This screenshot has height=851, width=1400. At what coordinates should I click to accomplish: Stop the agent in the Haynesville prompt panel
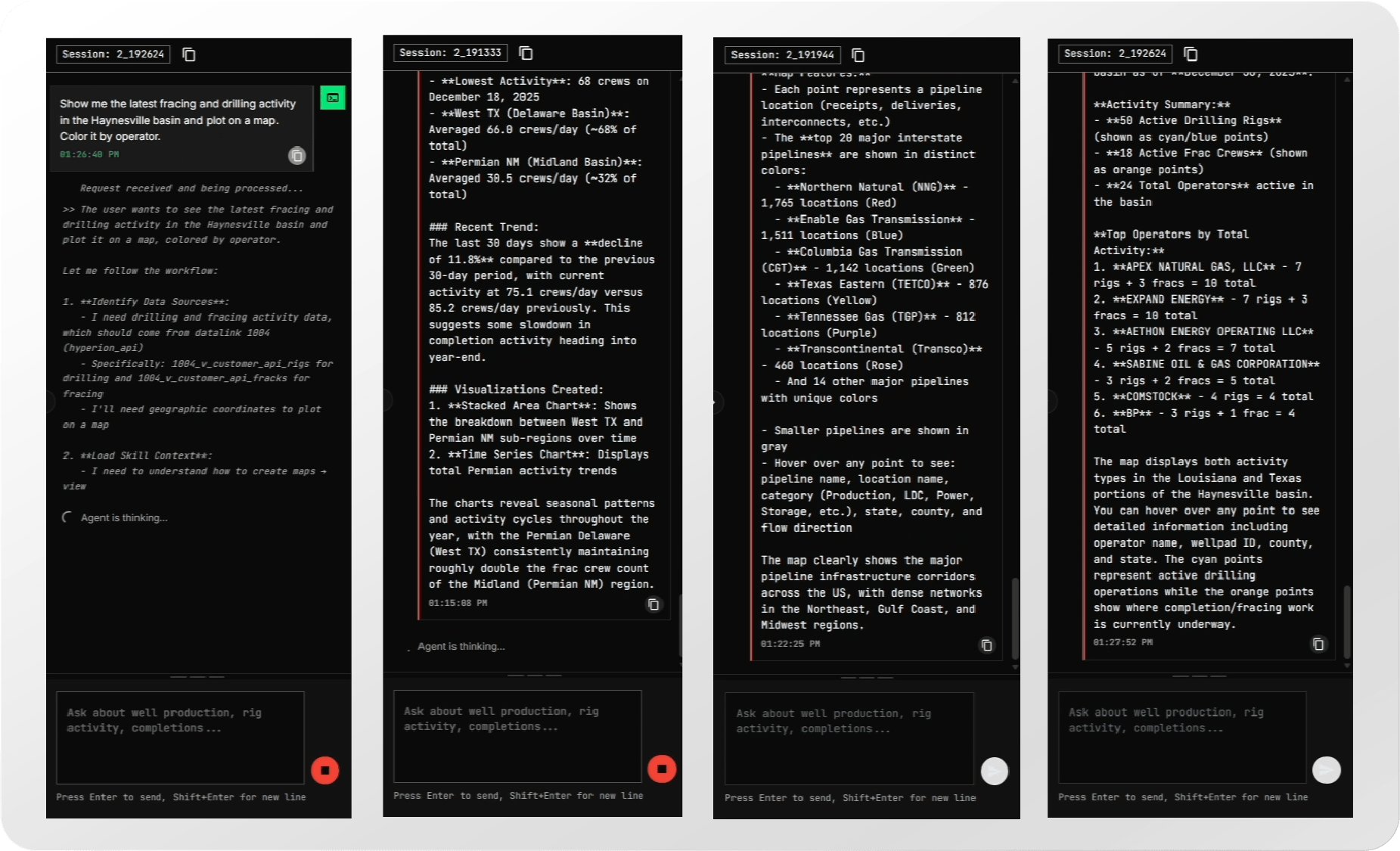coord(325,771)
